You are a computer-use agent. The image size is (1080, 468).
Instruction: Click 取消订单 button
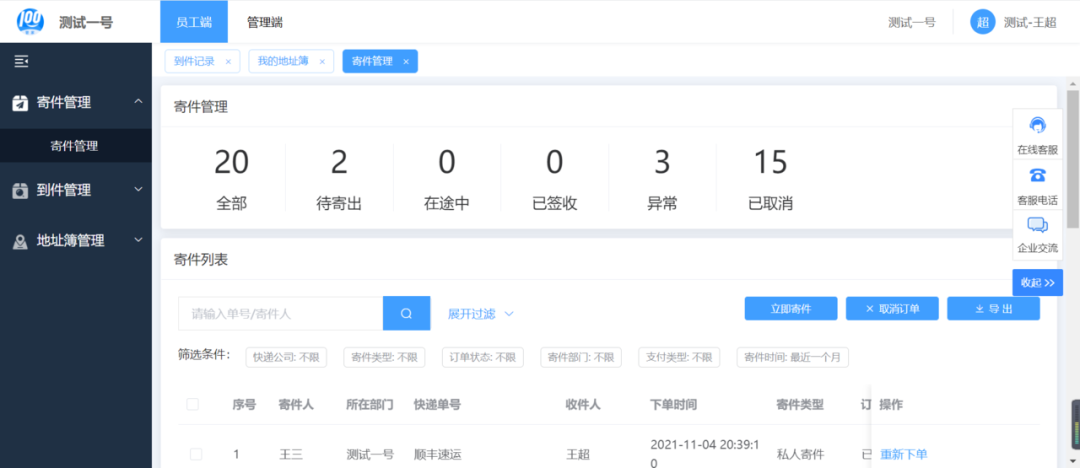point(892,309)
